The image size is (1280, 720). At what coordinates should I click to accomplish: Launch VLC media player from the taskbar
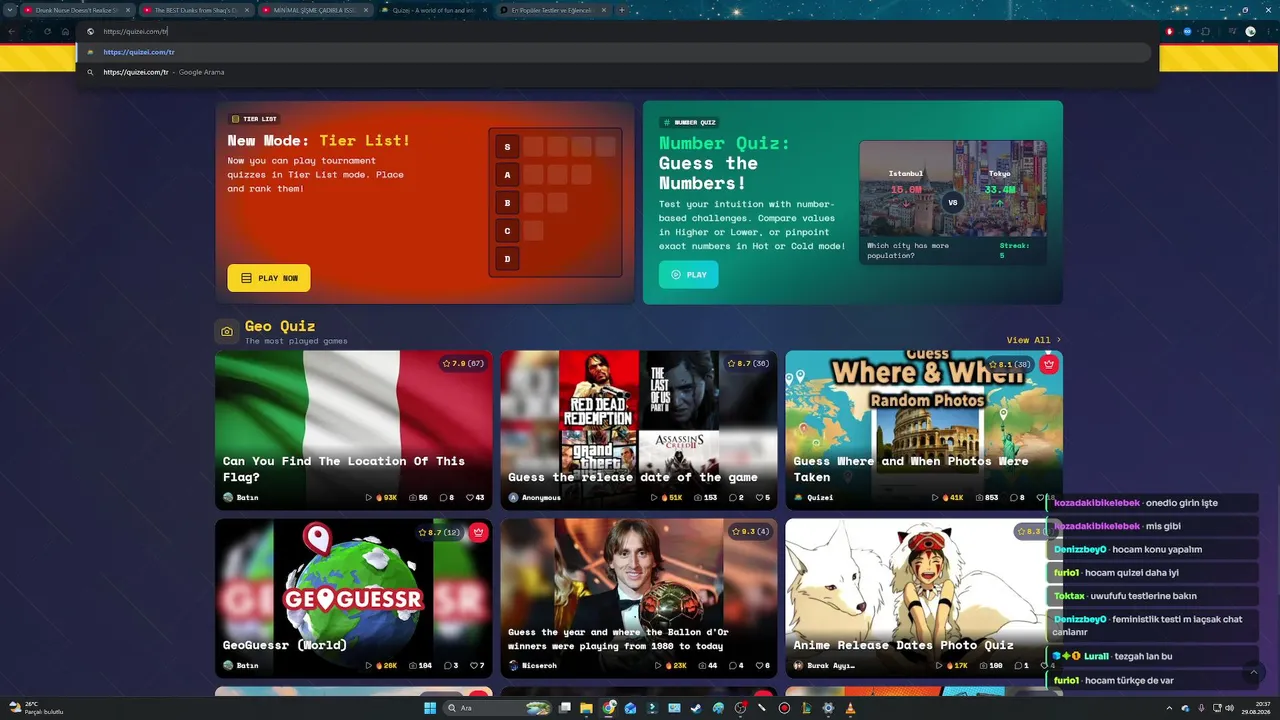[x=850, y=708]
